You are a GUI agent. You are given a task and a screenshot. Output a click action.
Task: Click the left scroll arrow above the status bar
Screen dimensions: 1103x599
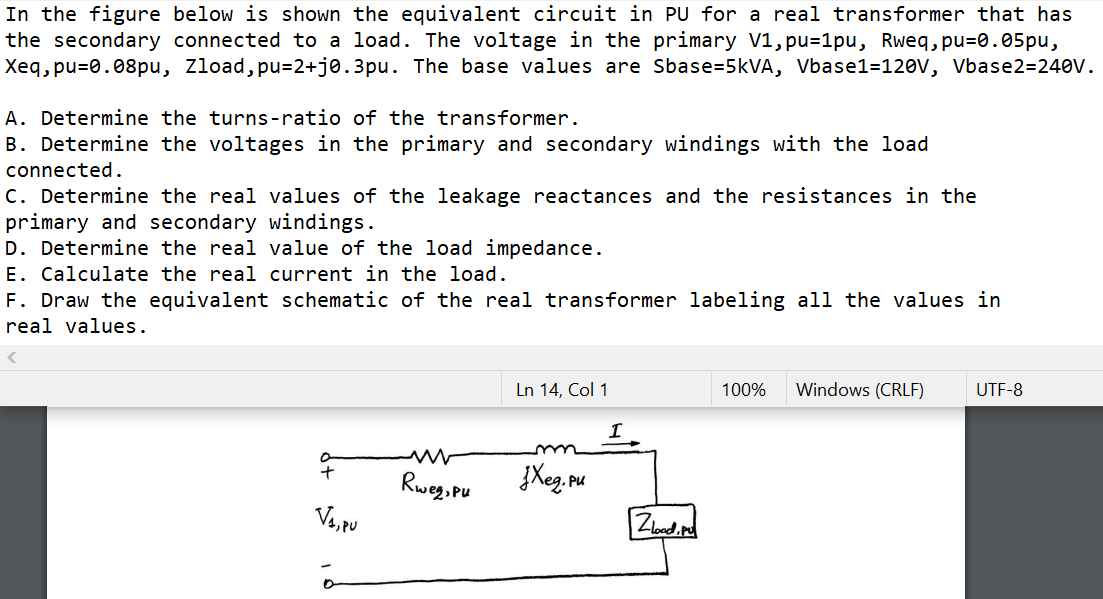point(10,358)
